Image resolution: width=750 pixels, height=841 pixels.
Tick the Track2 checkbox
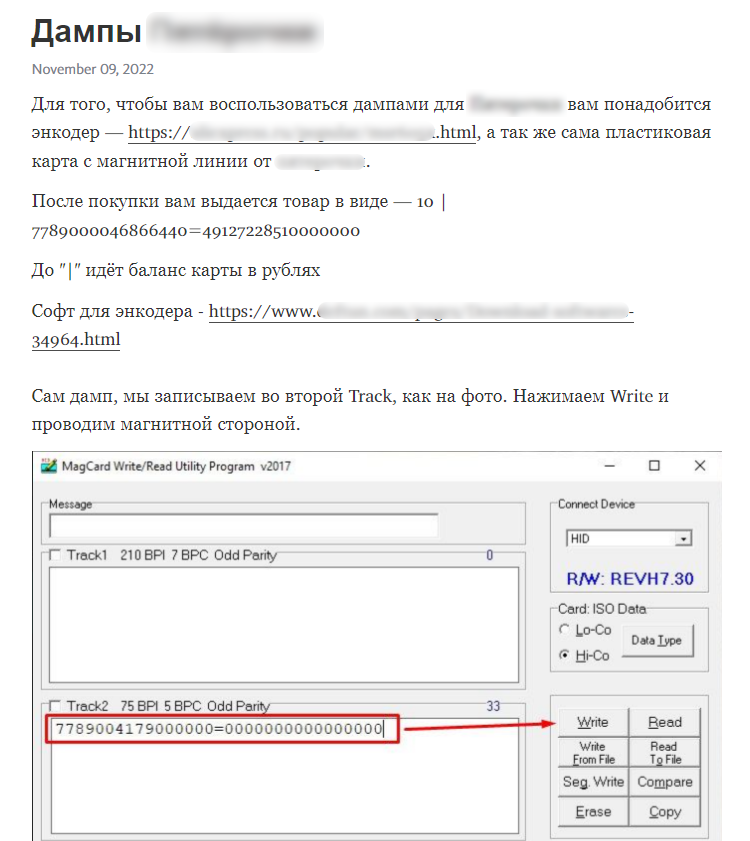pos(55,706)
